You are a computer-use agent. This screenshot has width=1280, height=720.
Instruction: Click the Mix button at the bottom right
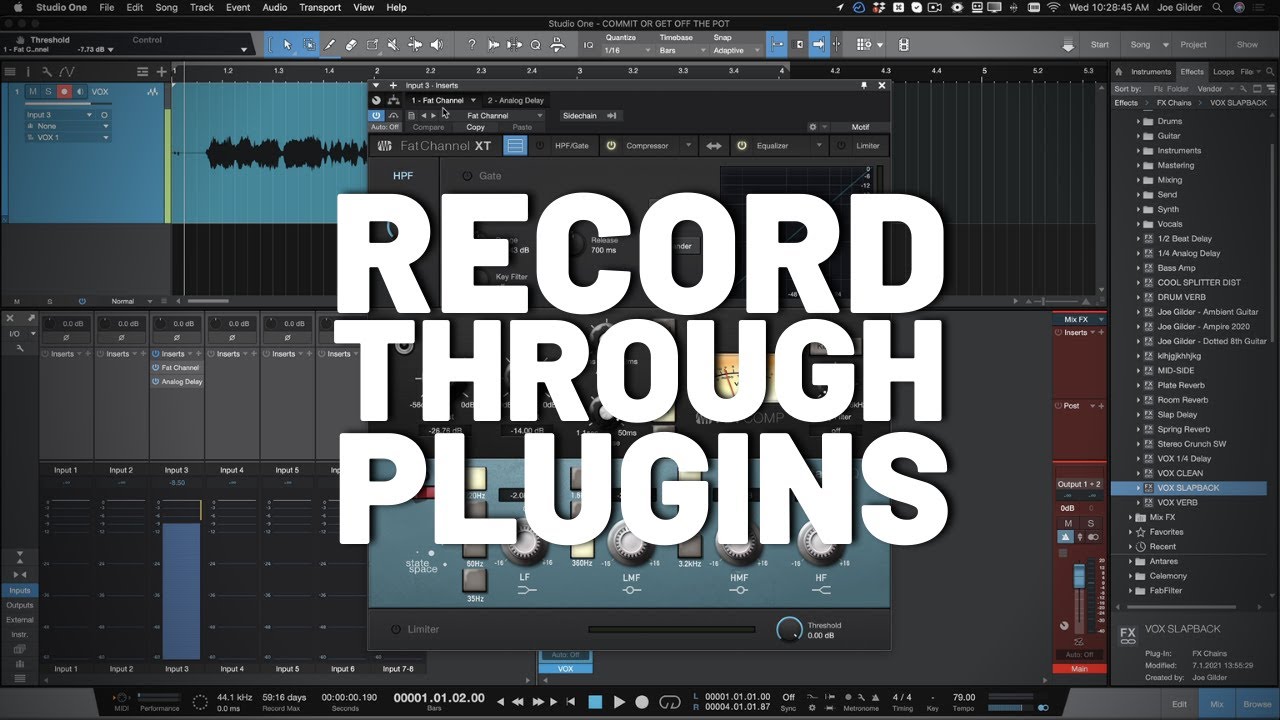(x=1216, y=704)
